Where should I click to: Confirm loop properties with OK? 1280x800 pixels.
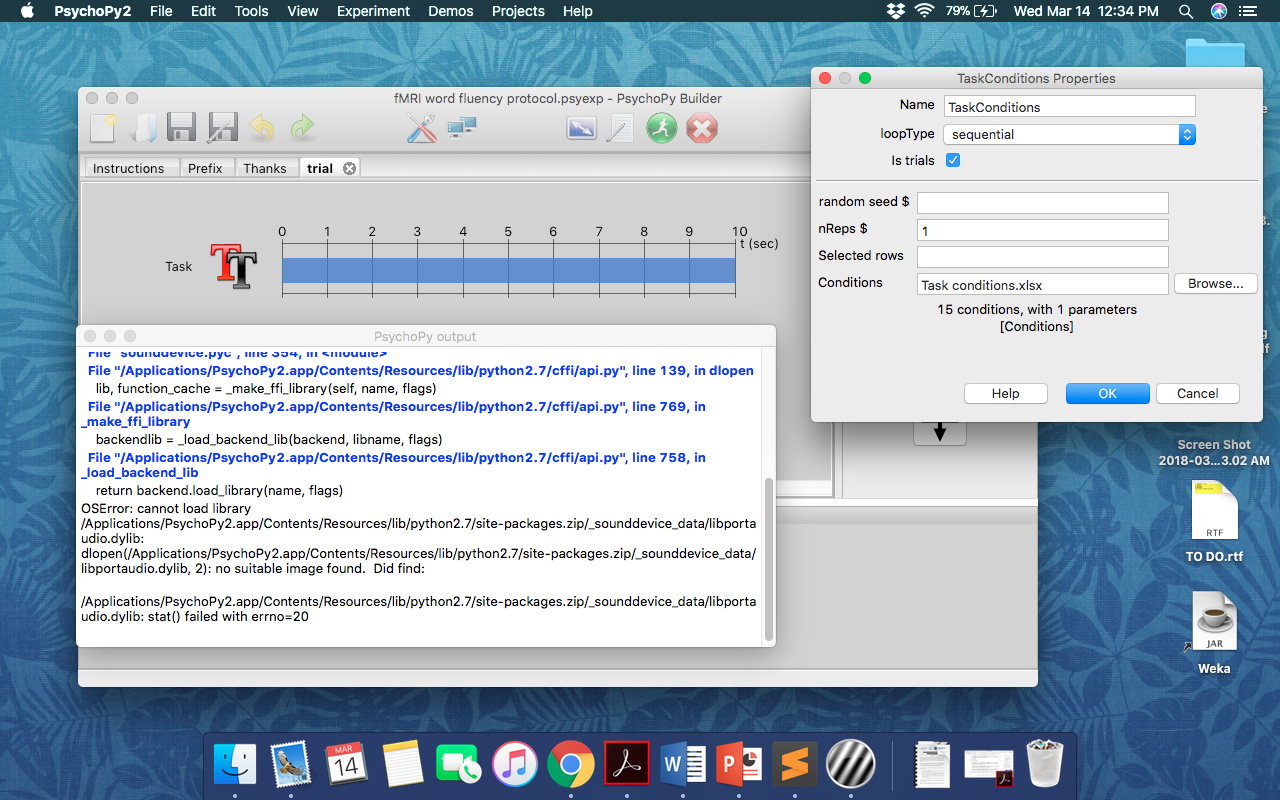[1107, 394]
